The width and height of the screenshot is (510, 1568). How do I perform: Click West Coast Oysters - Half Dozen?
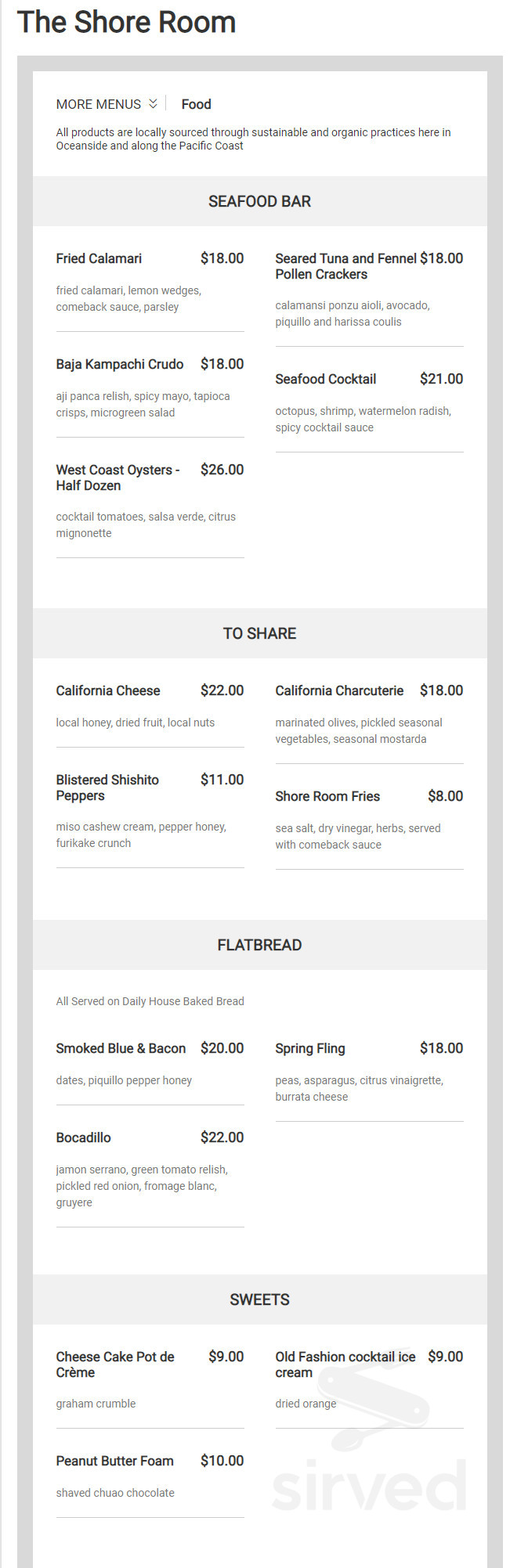pyautogui.click(x=118, y=478)
